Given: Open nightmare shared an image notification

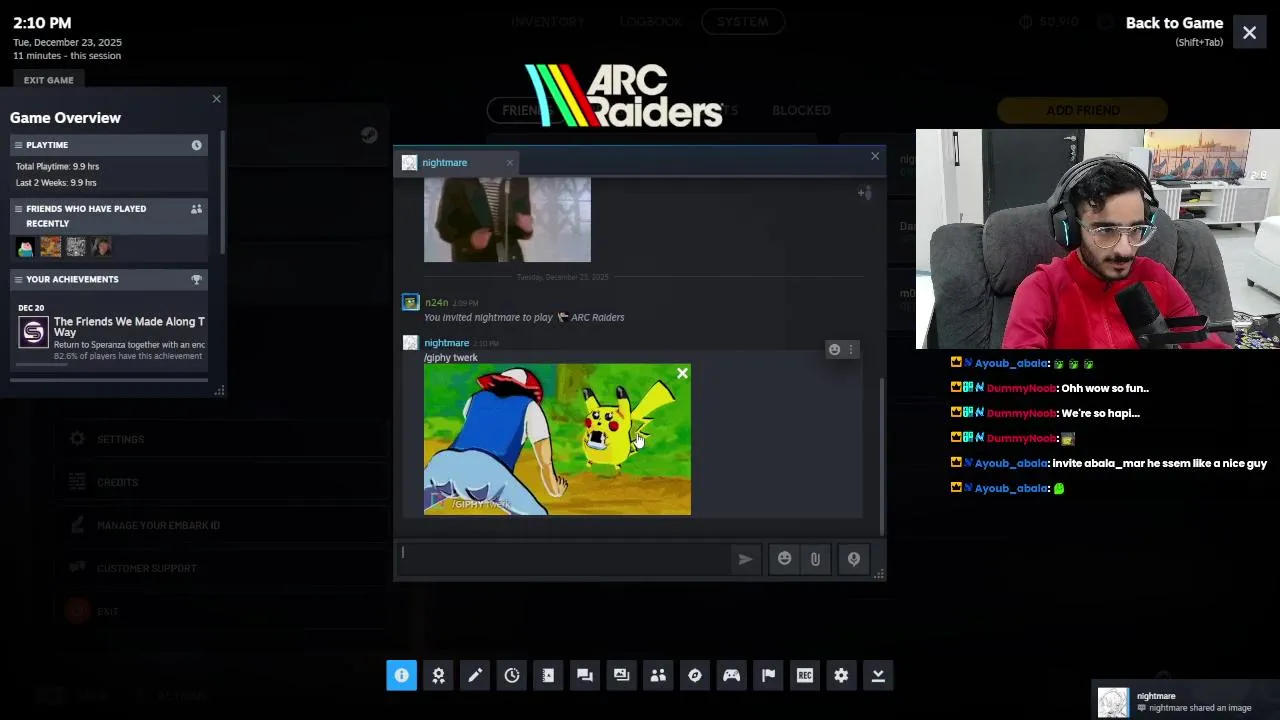Looking at the screenshot, I should [1183, 702].
